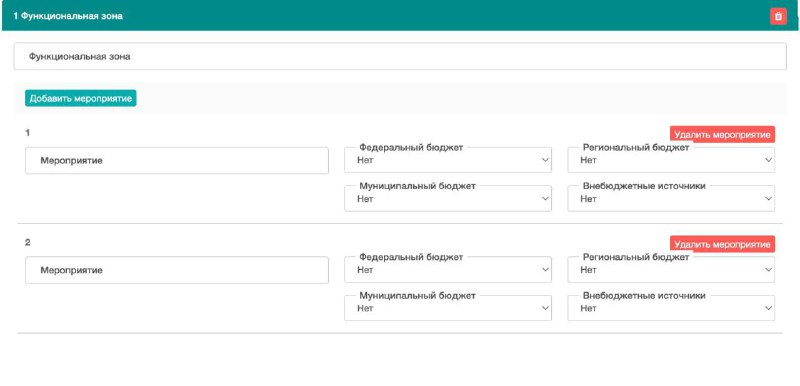Delete functional zone with trash icon
The height and width of the screenshot is (386, 800).
pyautogui.click(x=778, y=16)
